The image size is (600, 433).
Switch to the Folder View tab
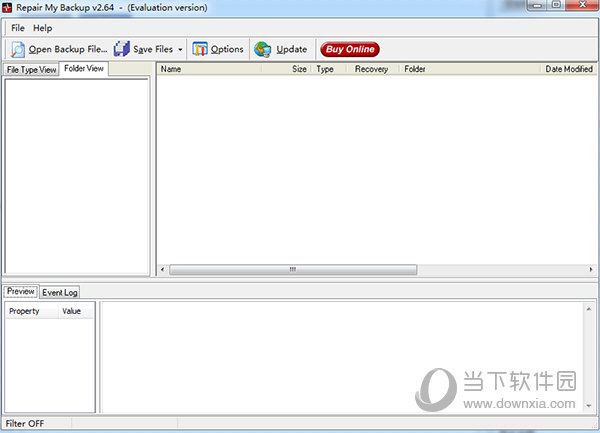(84, 68)
